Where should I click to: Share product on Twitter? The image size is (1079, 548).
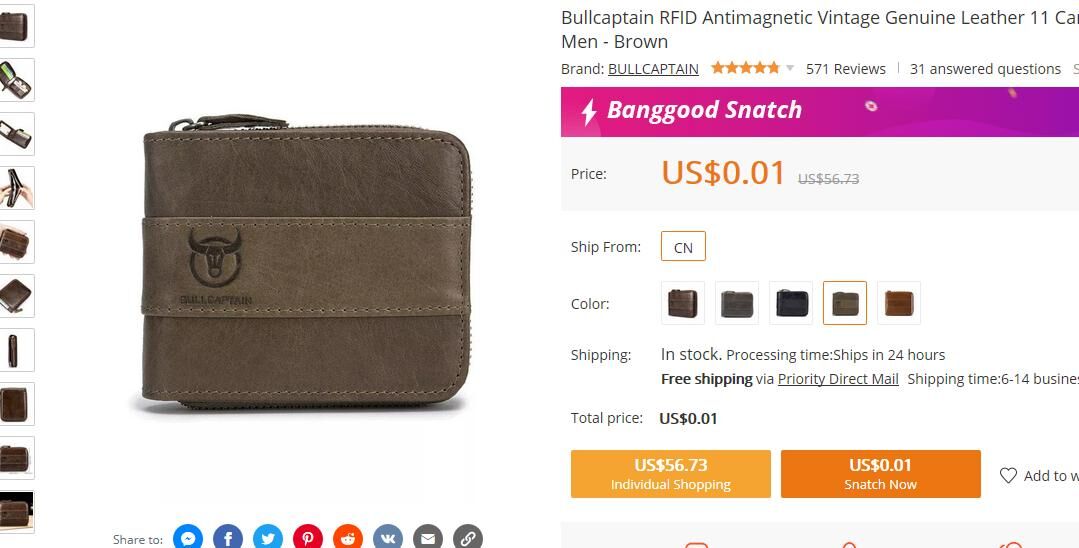[268, 538]
